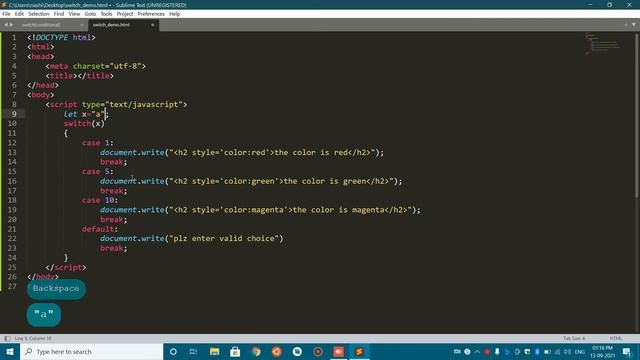Close the inactive first editor tab
The height and width of the screenshot is (360, 640).
pos(82,25)
